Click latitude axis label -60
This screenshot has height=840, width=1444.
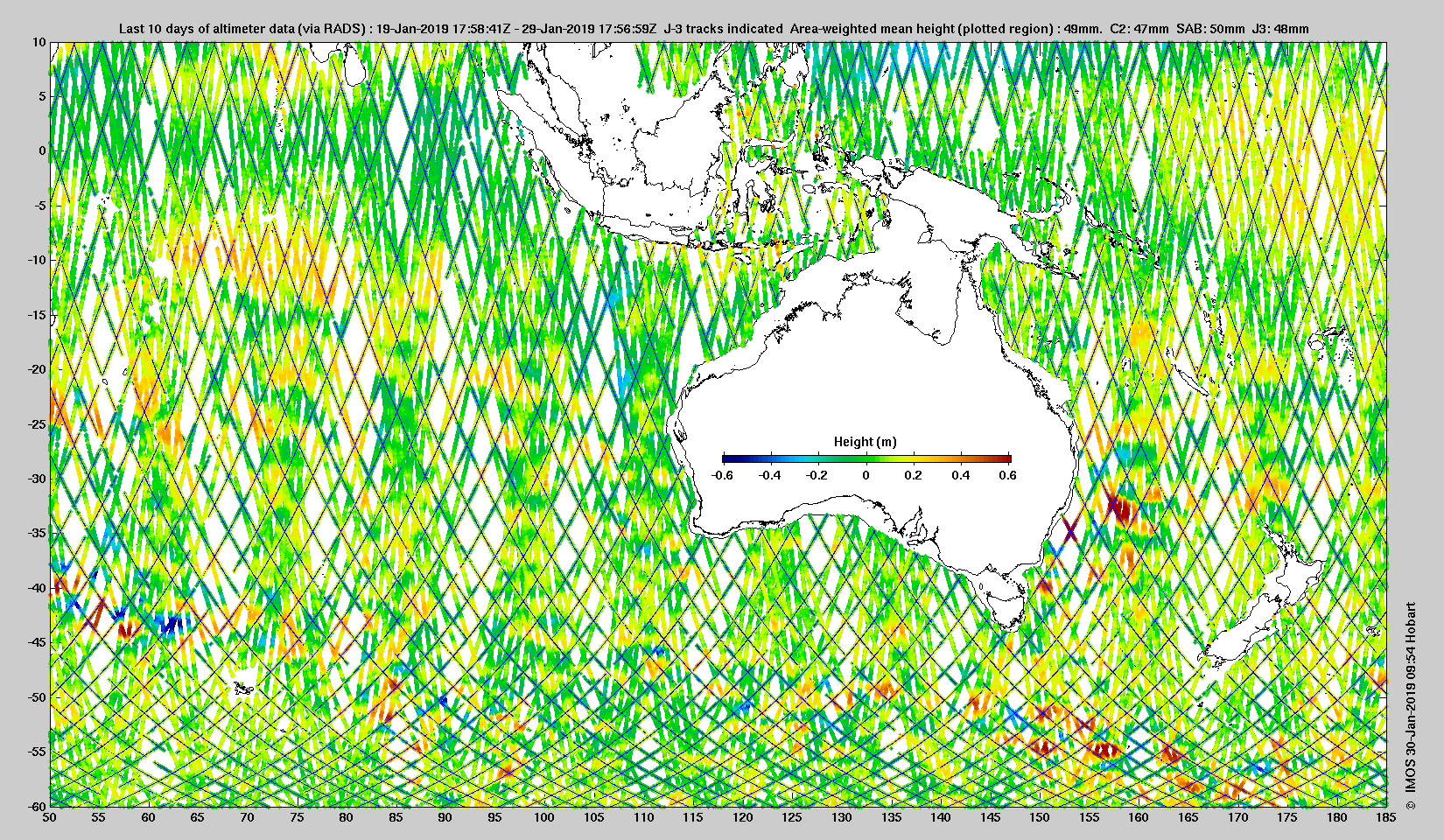36,806
